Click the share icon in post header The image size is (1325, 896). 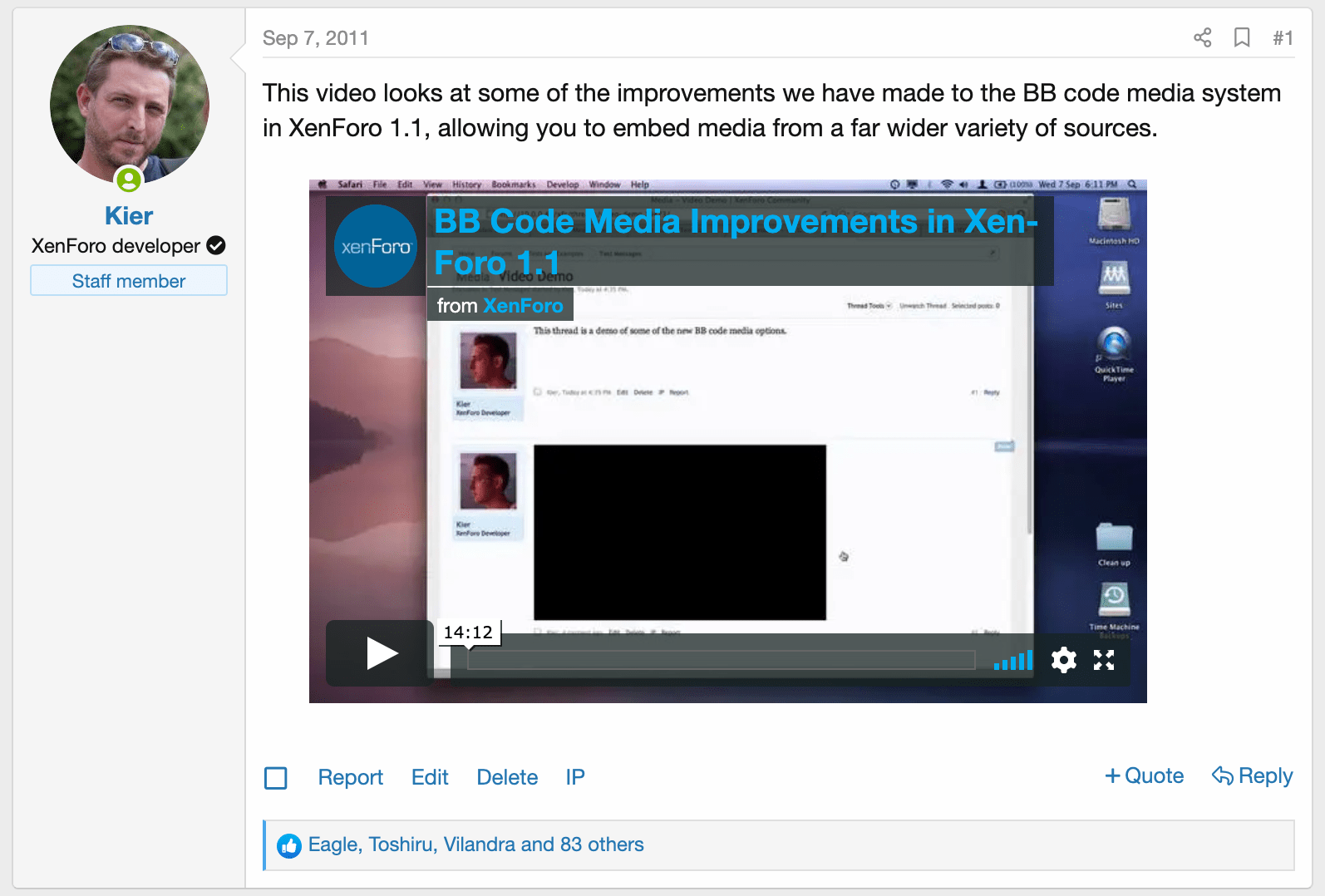[x=1202, y=37]
